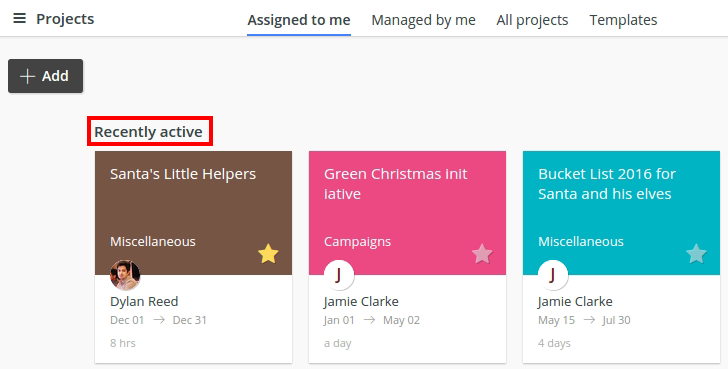The image size is (728, 369).
Task: Click the Dec 31 end date
Action: point(189,320)
